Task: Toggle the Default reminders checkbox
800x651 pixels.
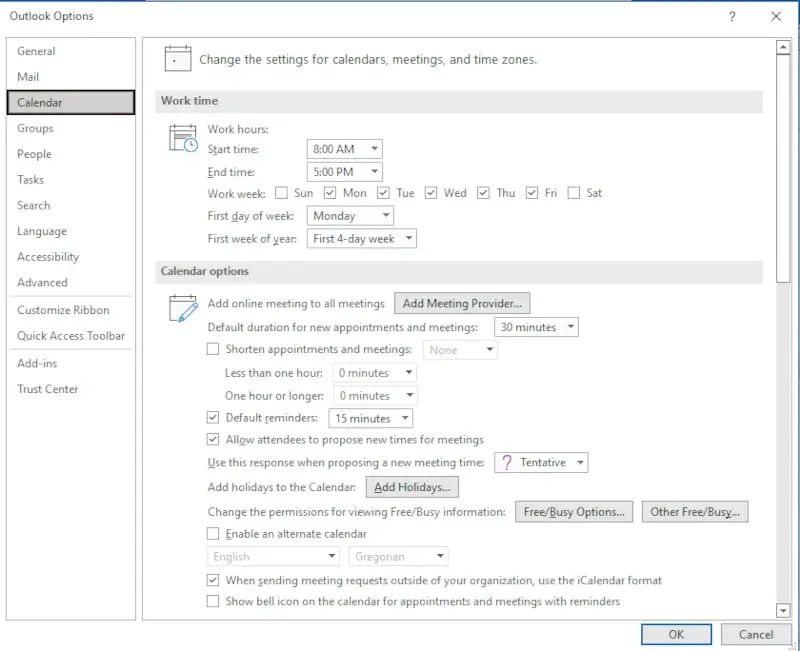Action: (213, 417)
